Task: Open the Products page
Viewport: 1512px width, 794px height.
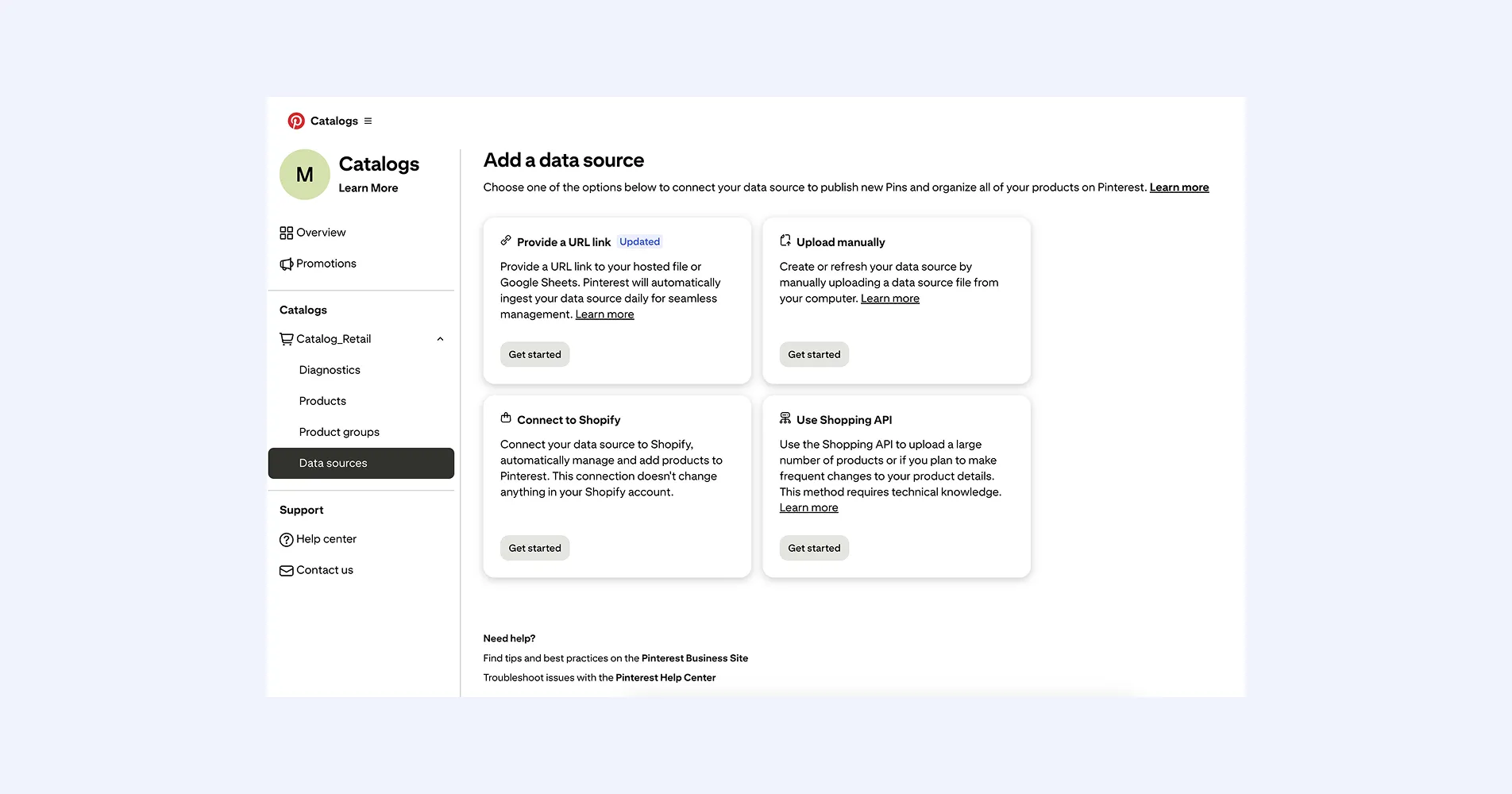Action: [x=322, y=401]
